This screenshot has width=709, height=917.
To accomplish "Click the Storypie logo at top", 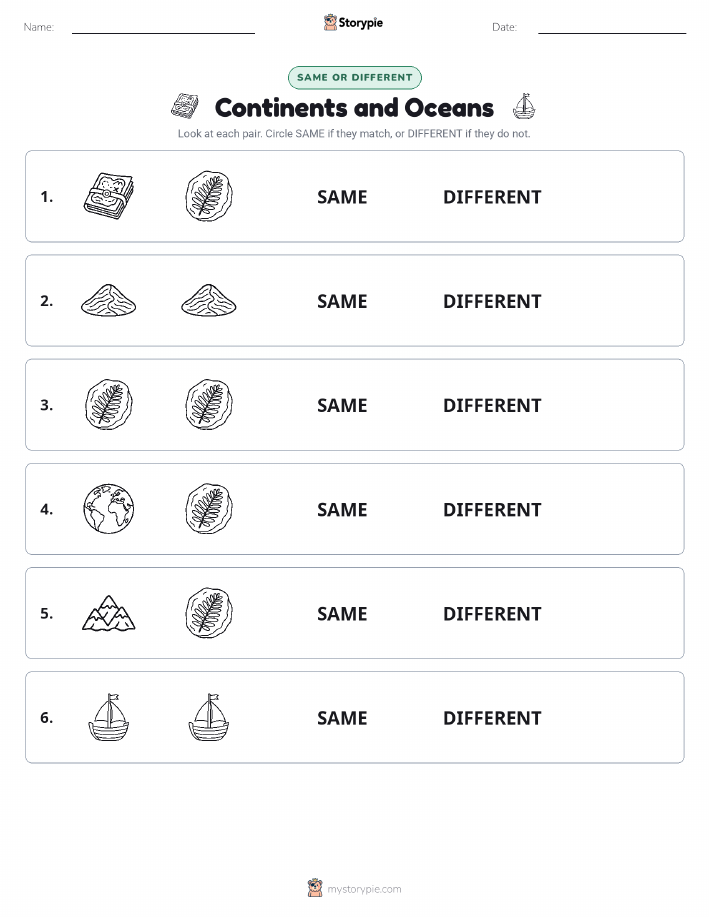I will tap(353, 22).
